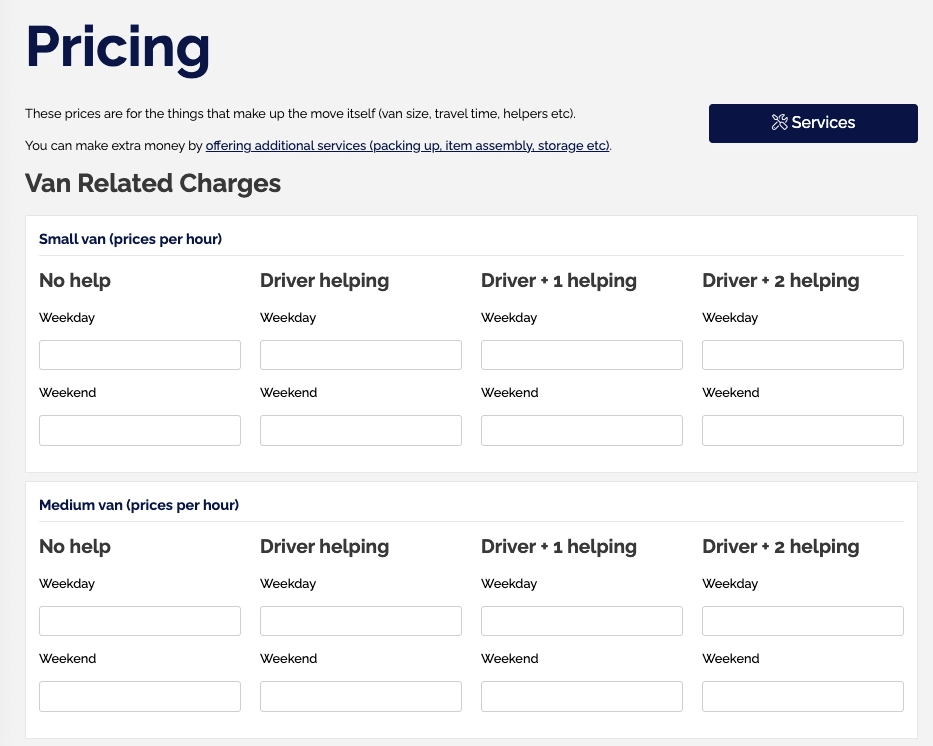
Task: Focus Medium van Driver + 2 Weekday field
Action: point(803,621)
